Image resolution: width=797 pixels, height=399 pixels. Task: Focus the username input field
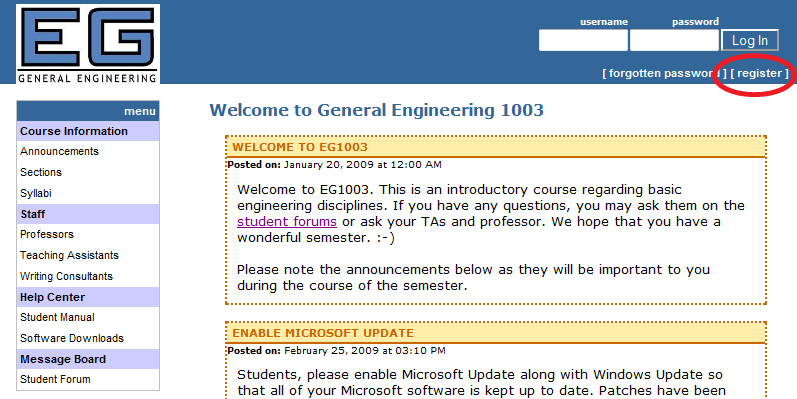[x=583, y=40]
